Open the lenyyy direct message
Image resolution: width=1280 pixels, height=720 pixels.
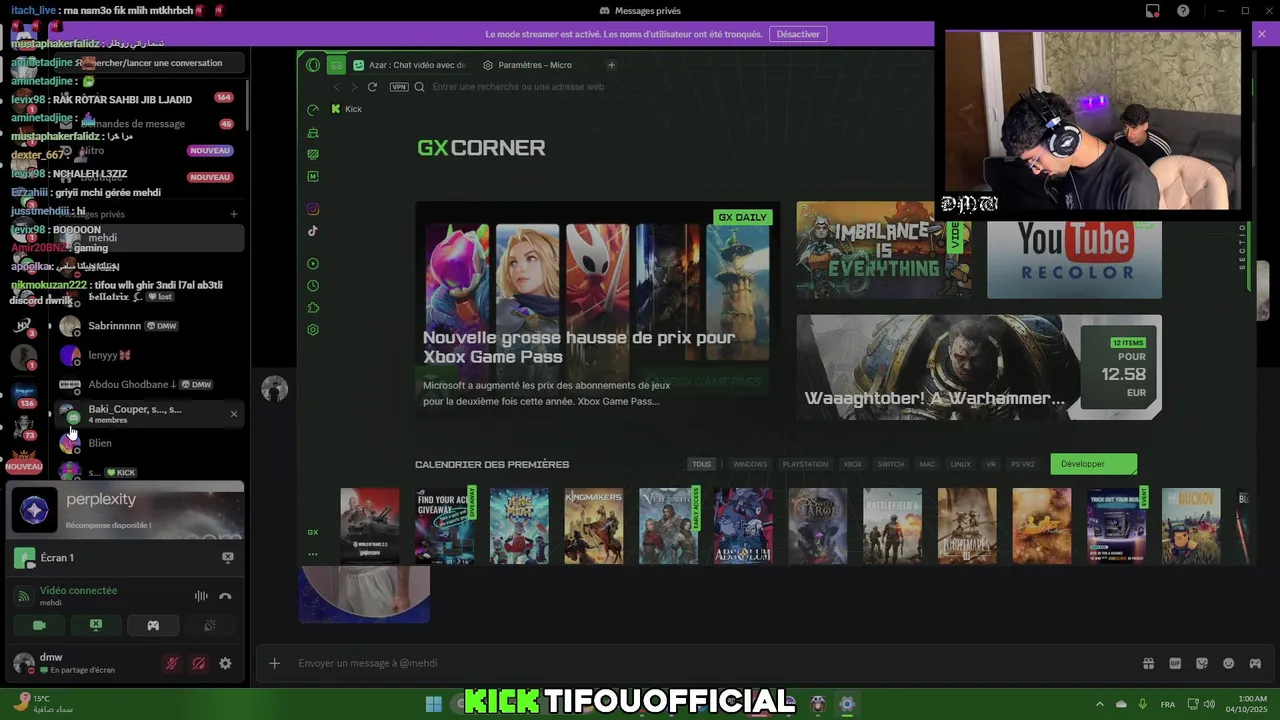pos(148,355)
